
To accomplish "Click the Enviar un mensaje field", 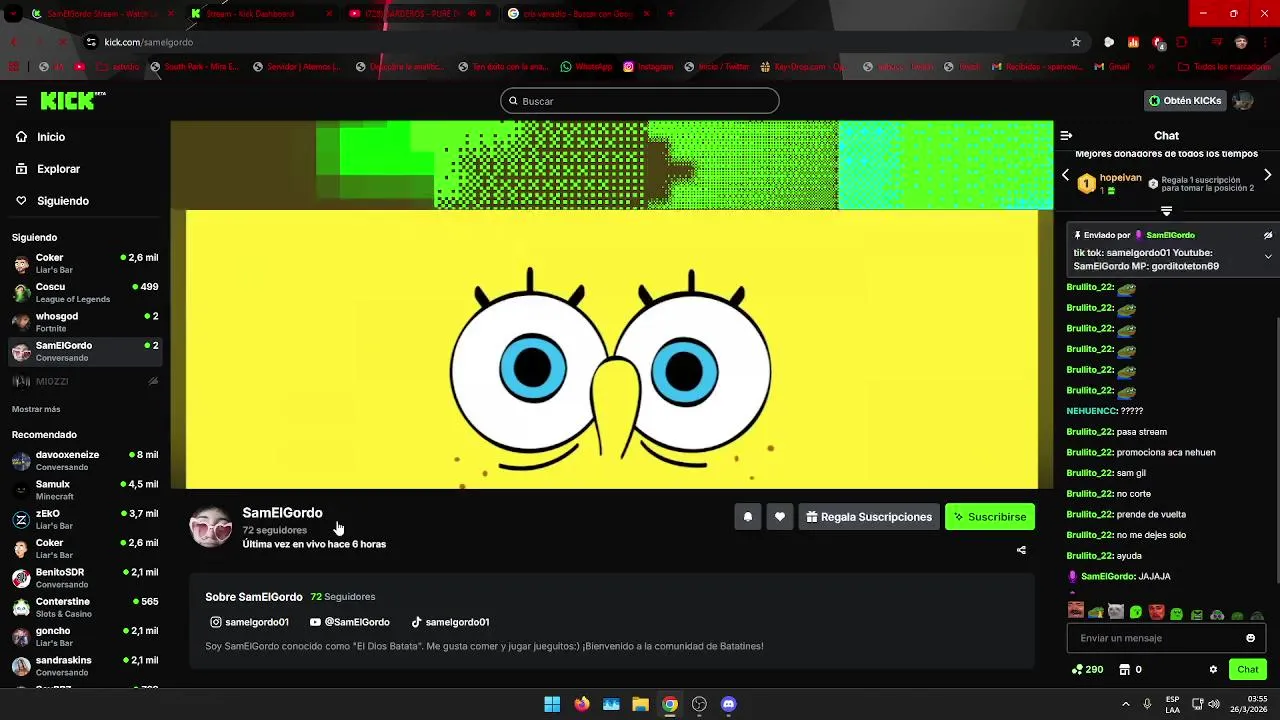I will click(x=1166, y=638).
